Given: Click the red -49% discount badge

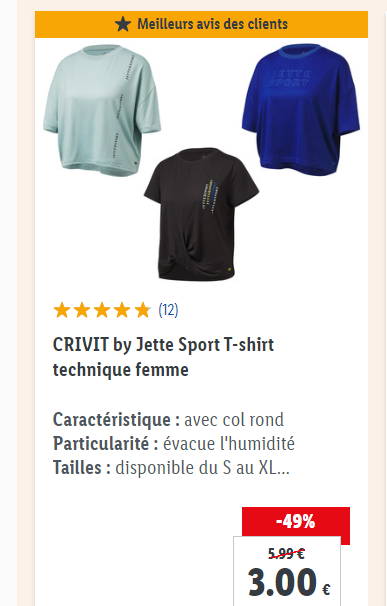Looking at the screenshot, I should (x=296, y=521).
